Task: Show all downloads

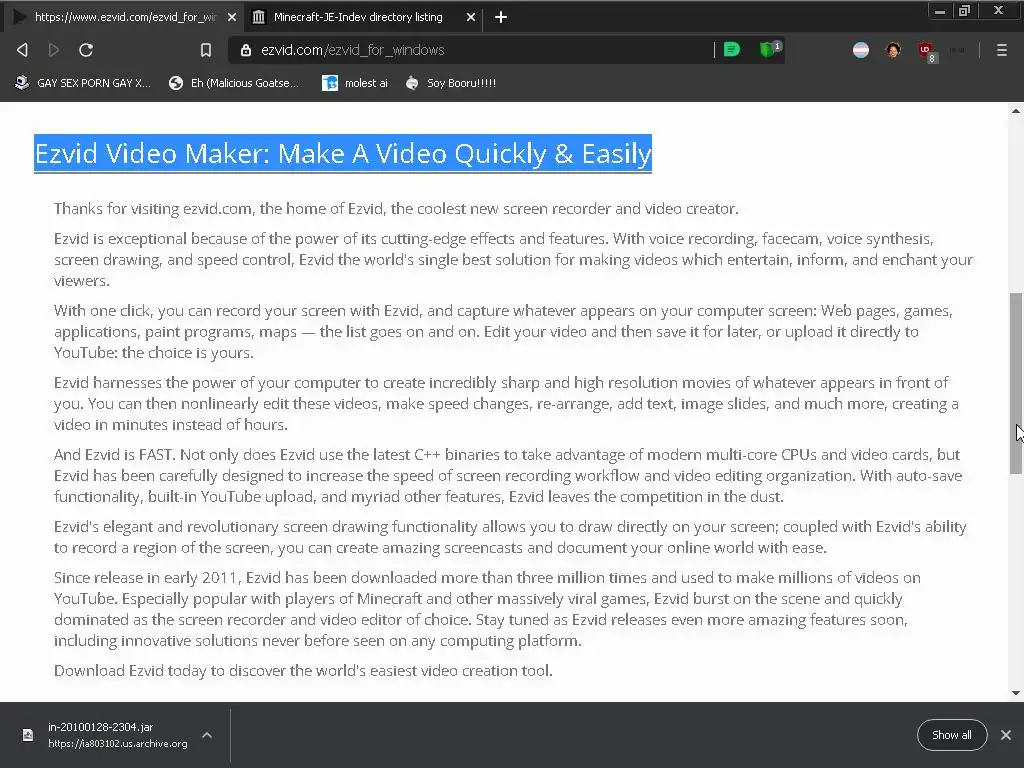Action: pos(952,735)
